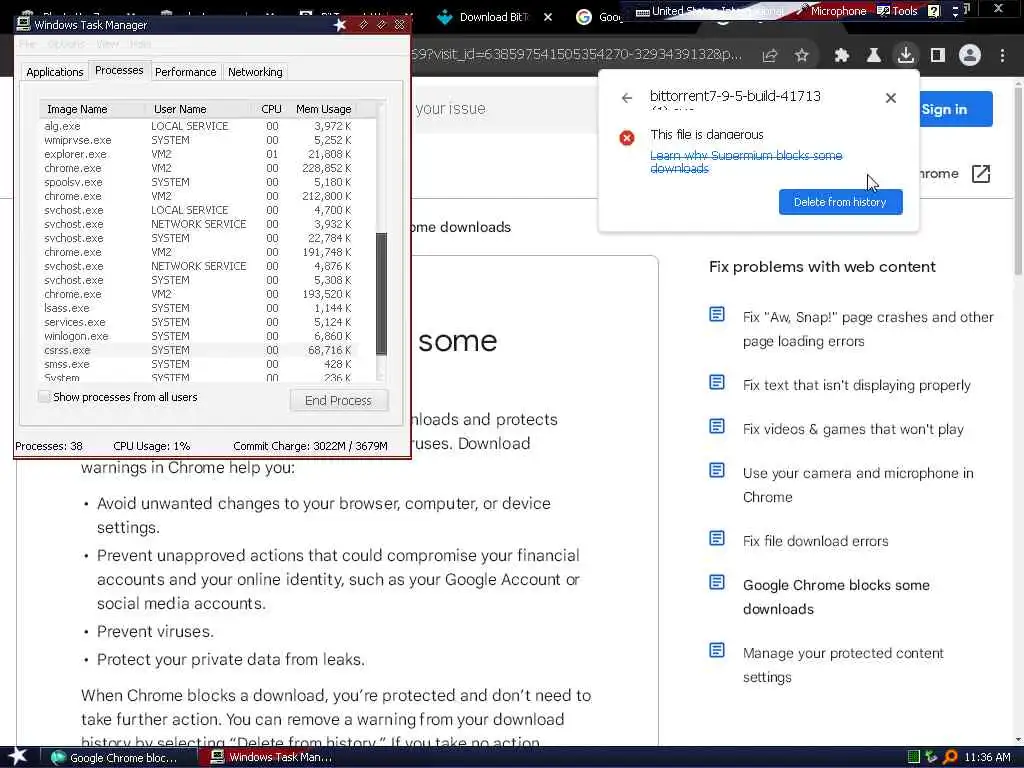
Task: Select the Processes tab
Action: point(119,70)
